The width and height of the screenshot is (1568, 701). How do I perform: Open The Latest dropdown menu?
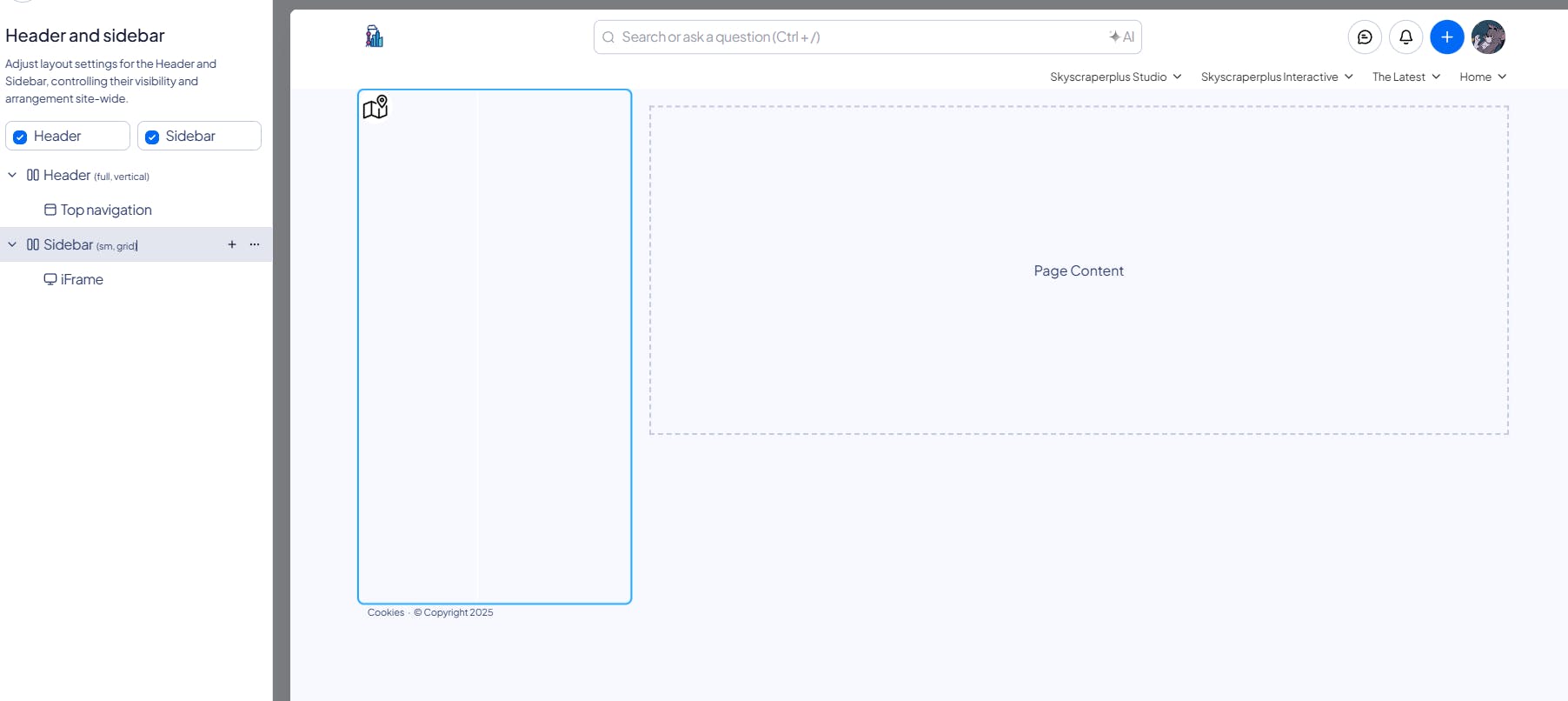[1406, 77]
